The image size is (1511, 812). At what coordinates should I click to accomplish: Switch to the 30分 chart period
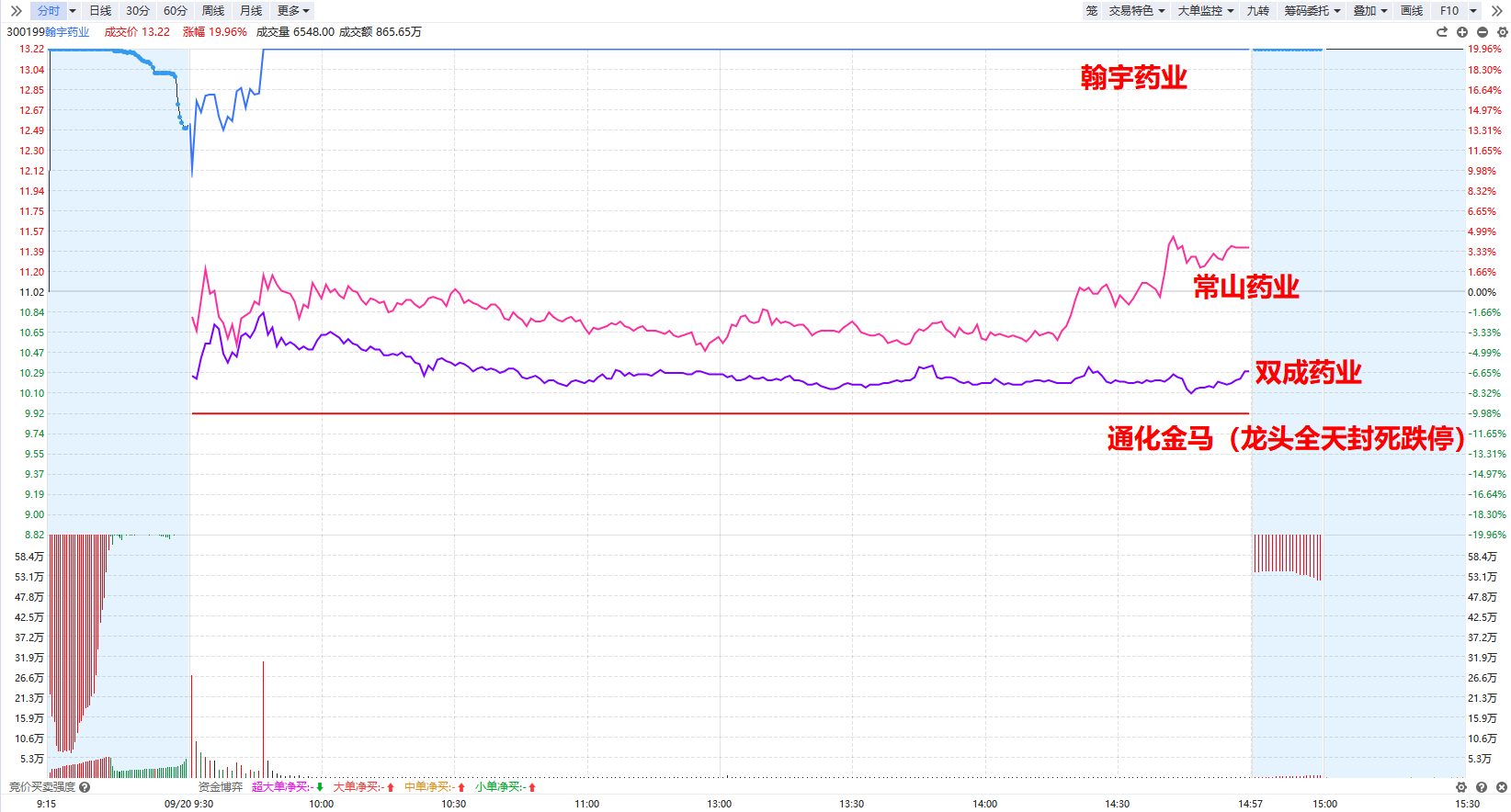tap(138, 11)
